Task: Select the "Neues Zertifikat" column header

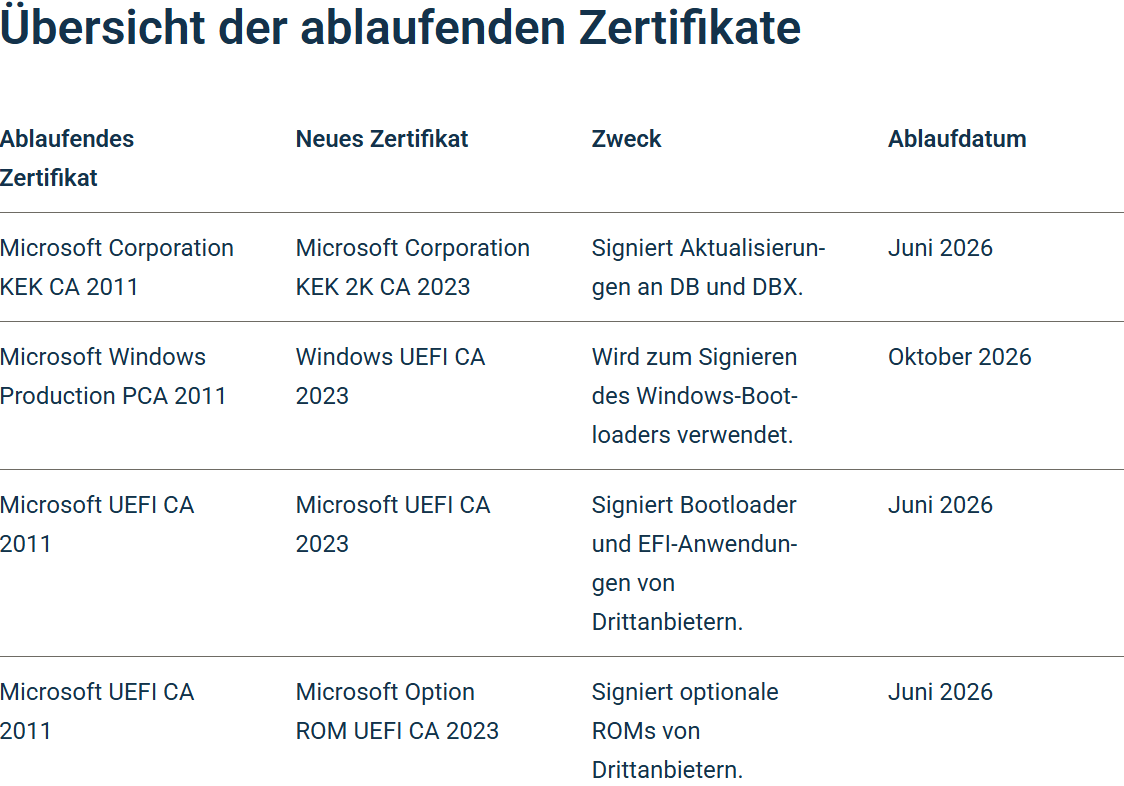Action: [382, 139]
